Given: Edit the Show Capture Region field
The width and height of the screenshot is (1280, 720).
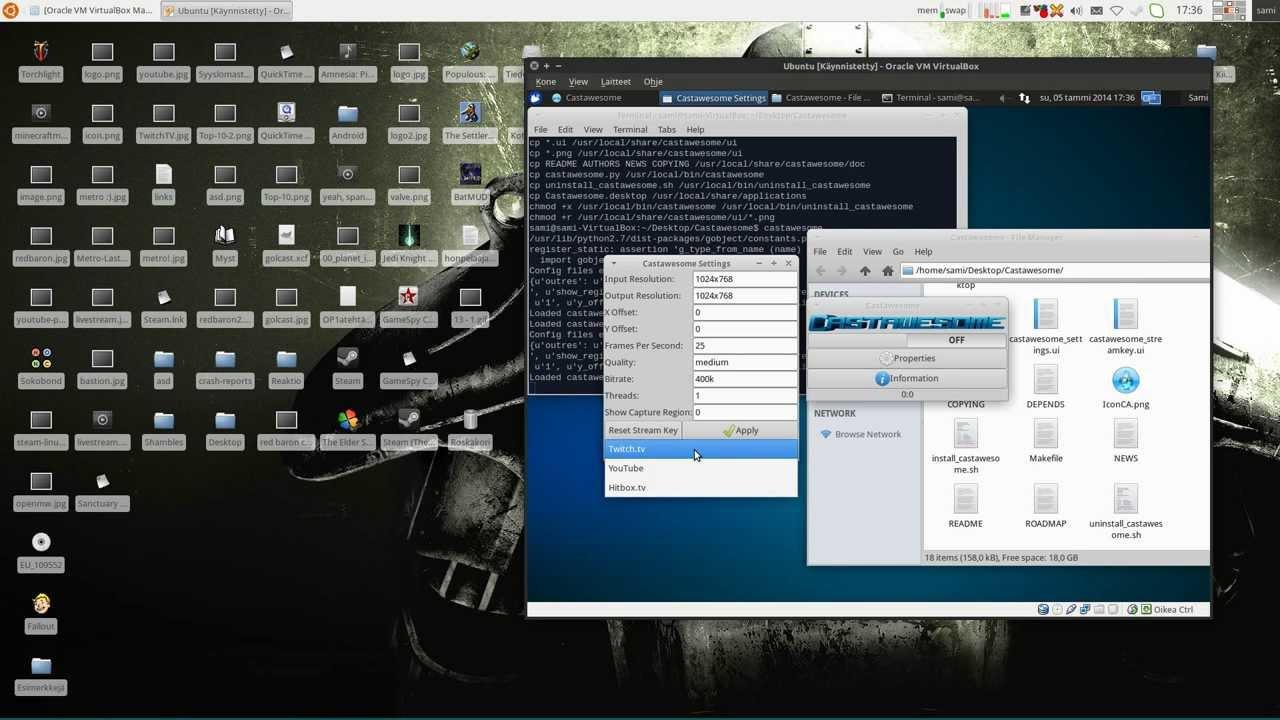Looking at the screenshot, I should 745,412.
